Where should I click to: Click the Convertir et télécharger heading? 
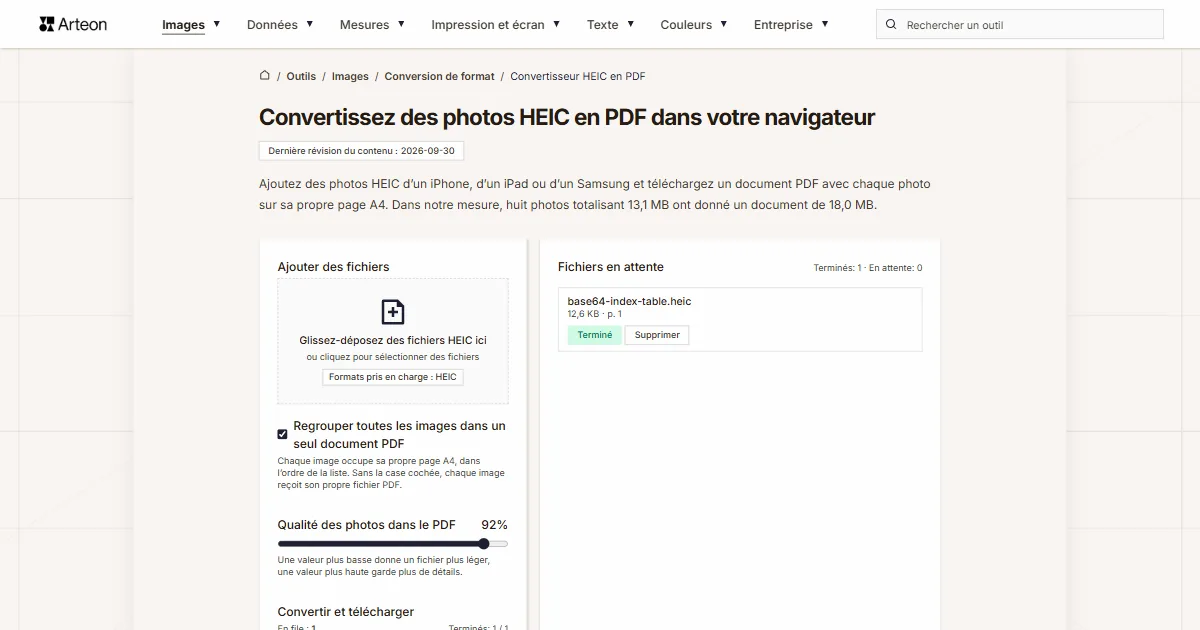click(x=346, y=612)
